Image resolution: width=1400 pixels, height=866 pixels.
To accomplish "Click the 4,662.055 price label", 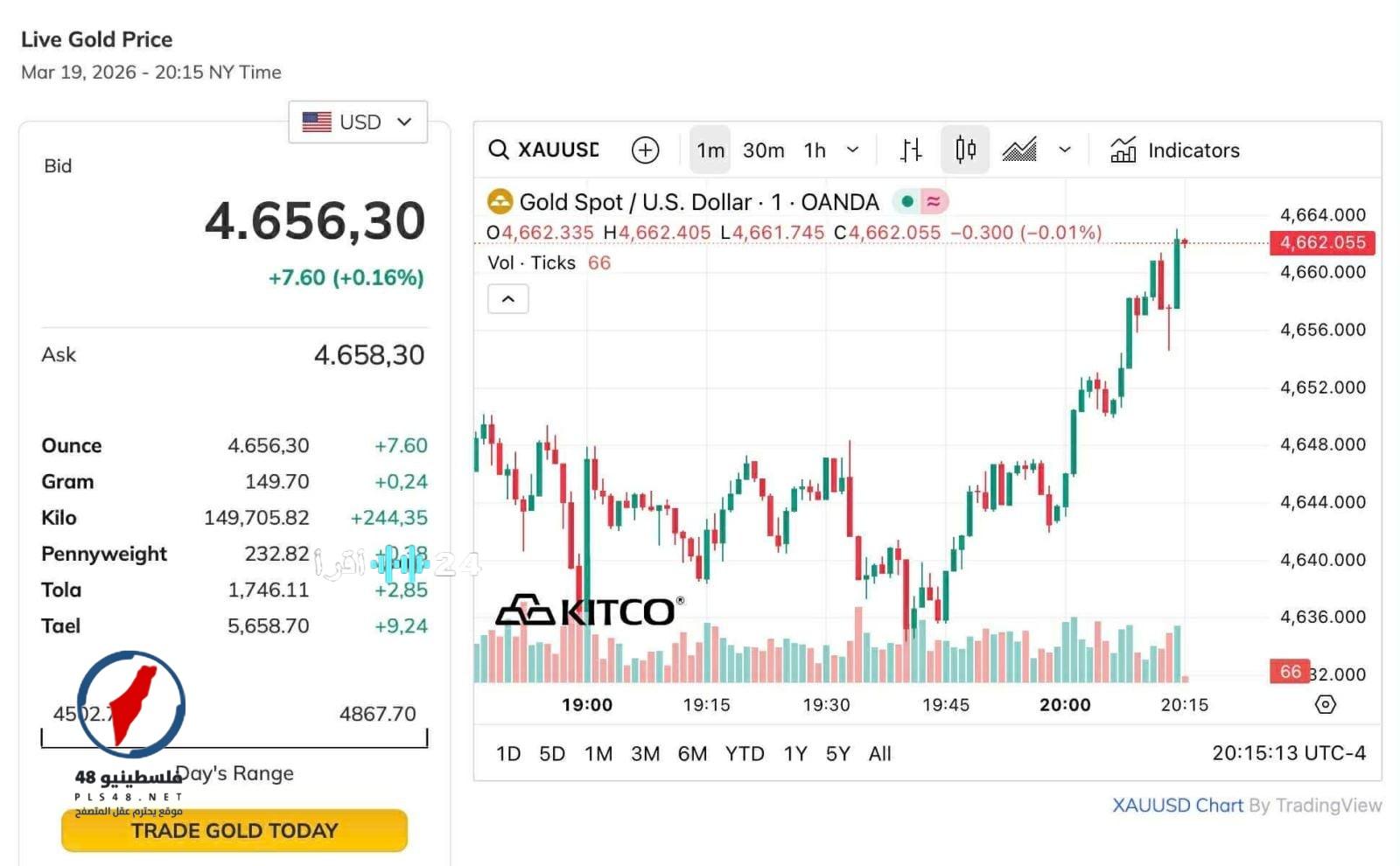I will click(x=1322, y=243).
